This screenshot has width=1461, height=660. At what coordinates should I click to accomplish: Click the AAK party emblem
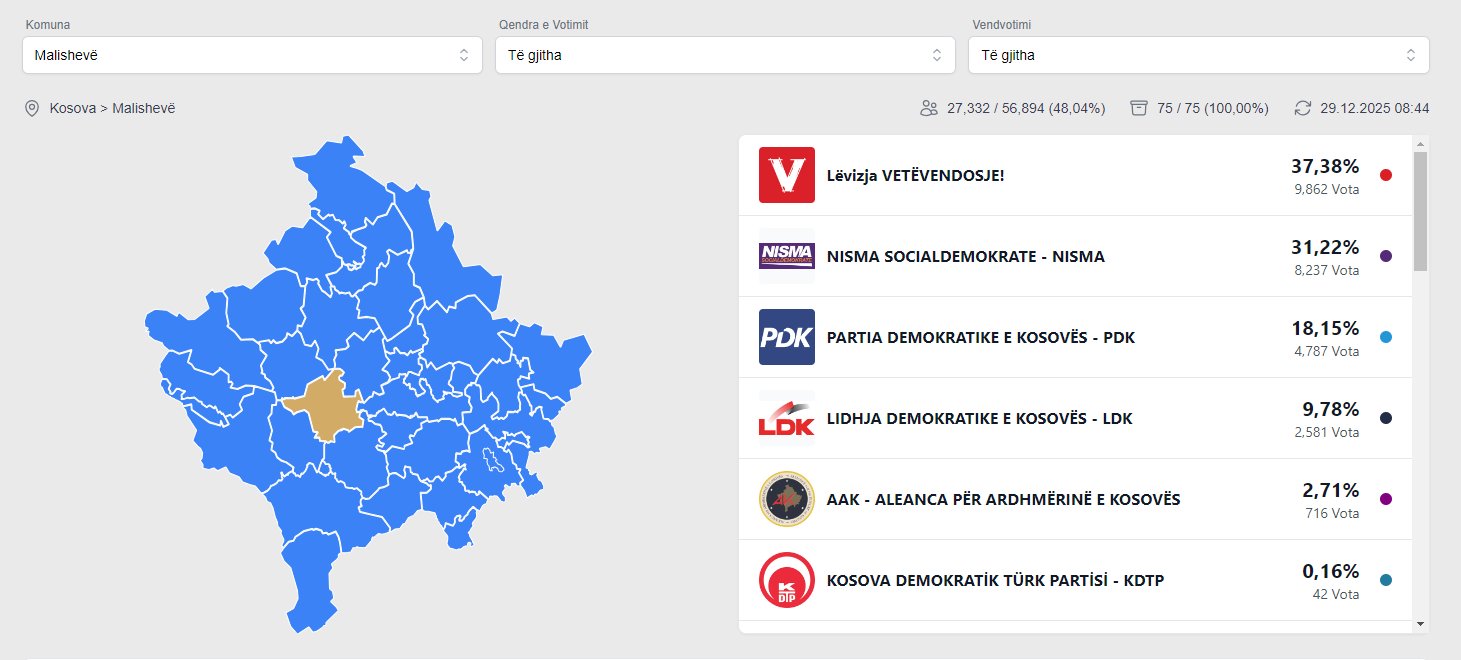coord(786,499)
